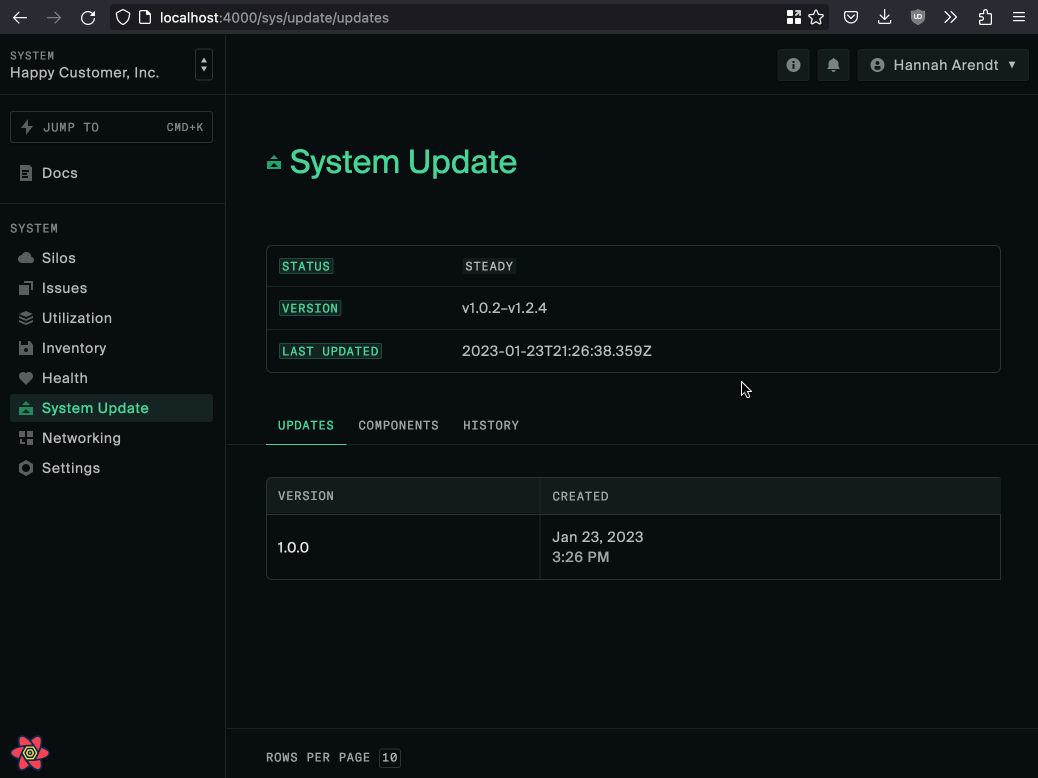This screenshot has height=778, width=1038.
Task: Click the Silos cloud icon
Action: [x=26, y=258]
